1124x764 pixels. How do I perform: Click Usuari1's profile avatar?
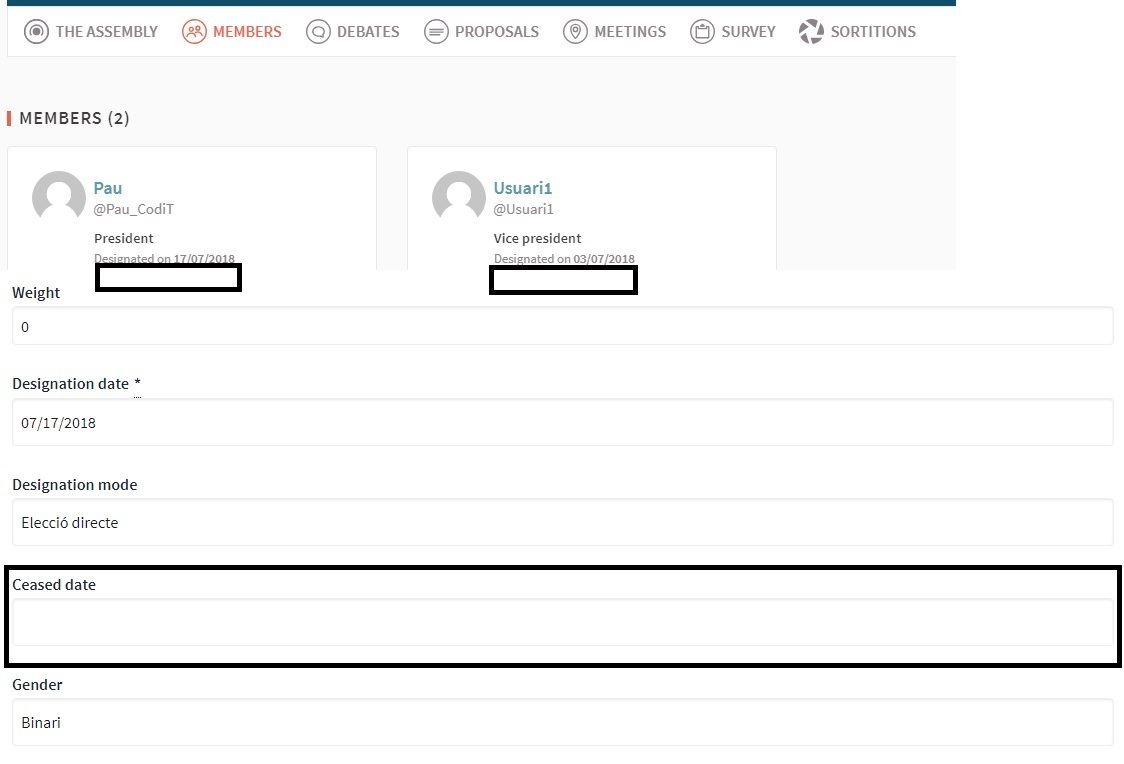pos(459,197)
